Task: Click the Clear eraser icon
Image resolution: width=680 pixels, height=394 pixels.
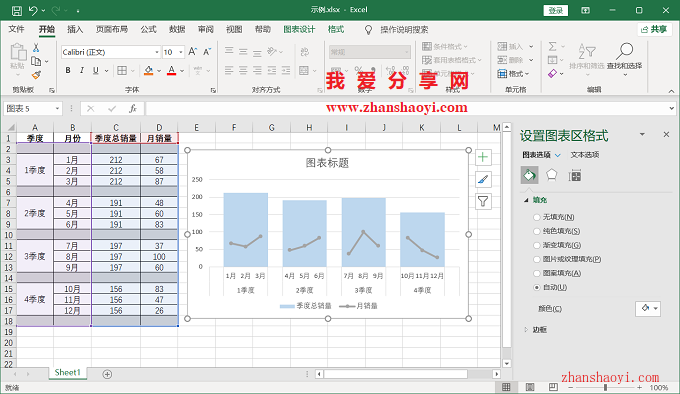Action: [552, 74]
